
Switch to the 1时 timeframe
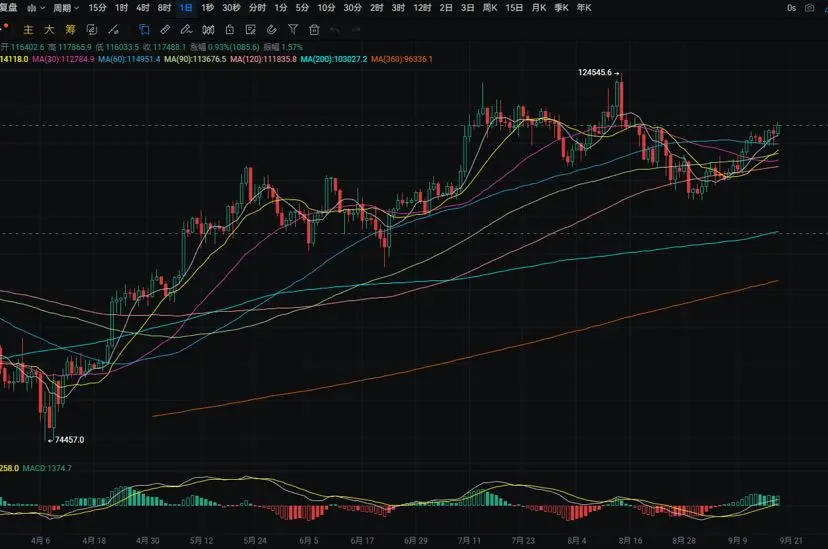tap(121, 8)
